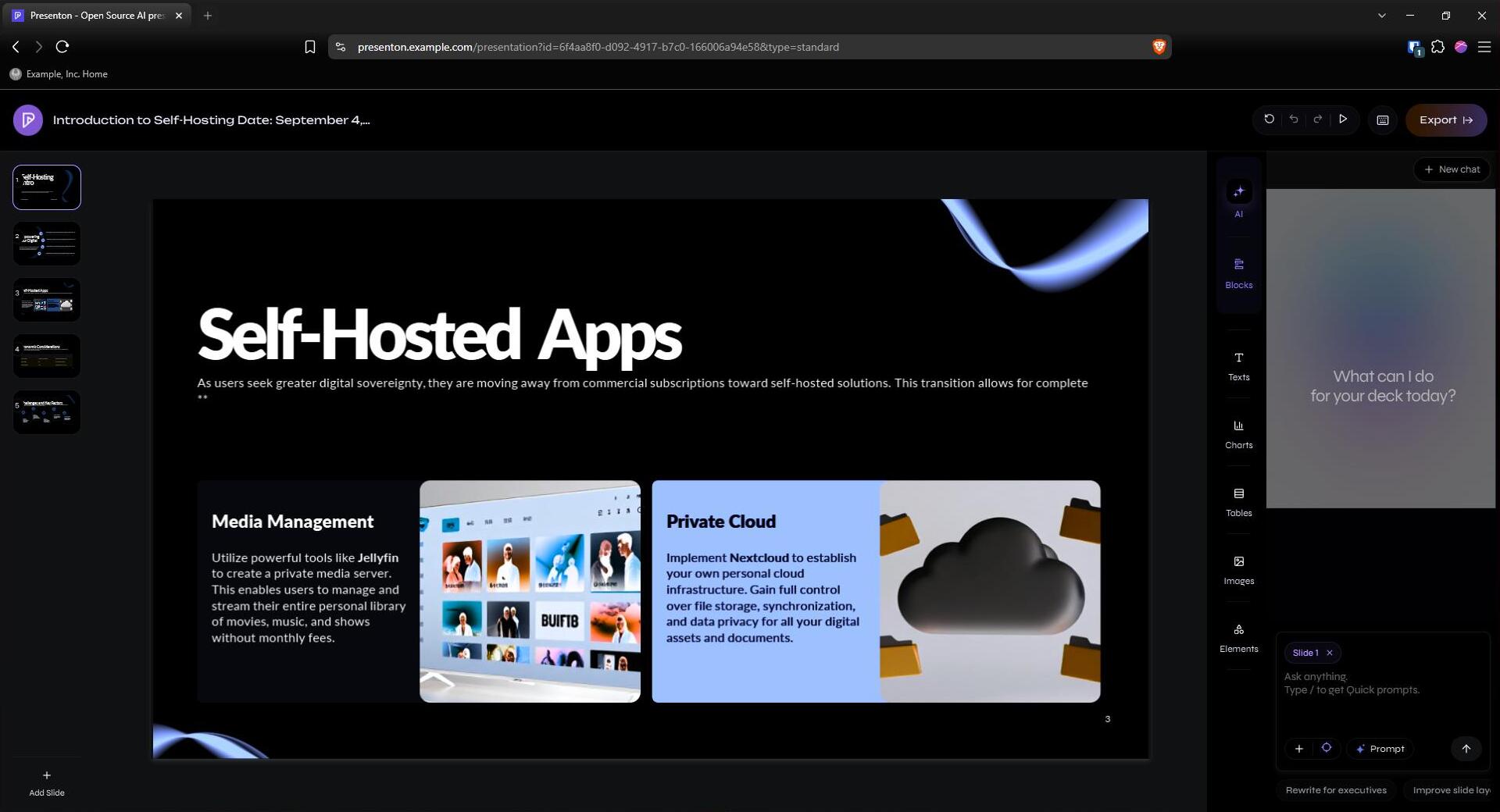
Task: Redo the last undone edit
Action: [x=1318, y=119]
